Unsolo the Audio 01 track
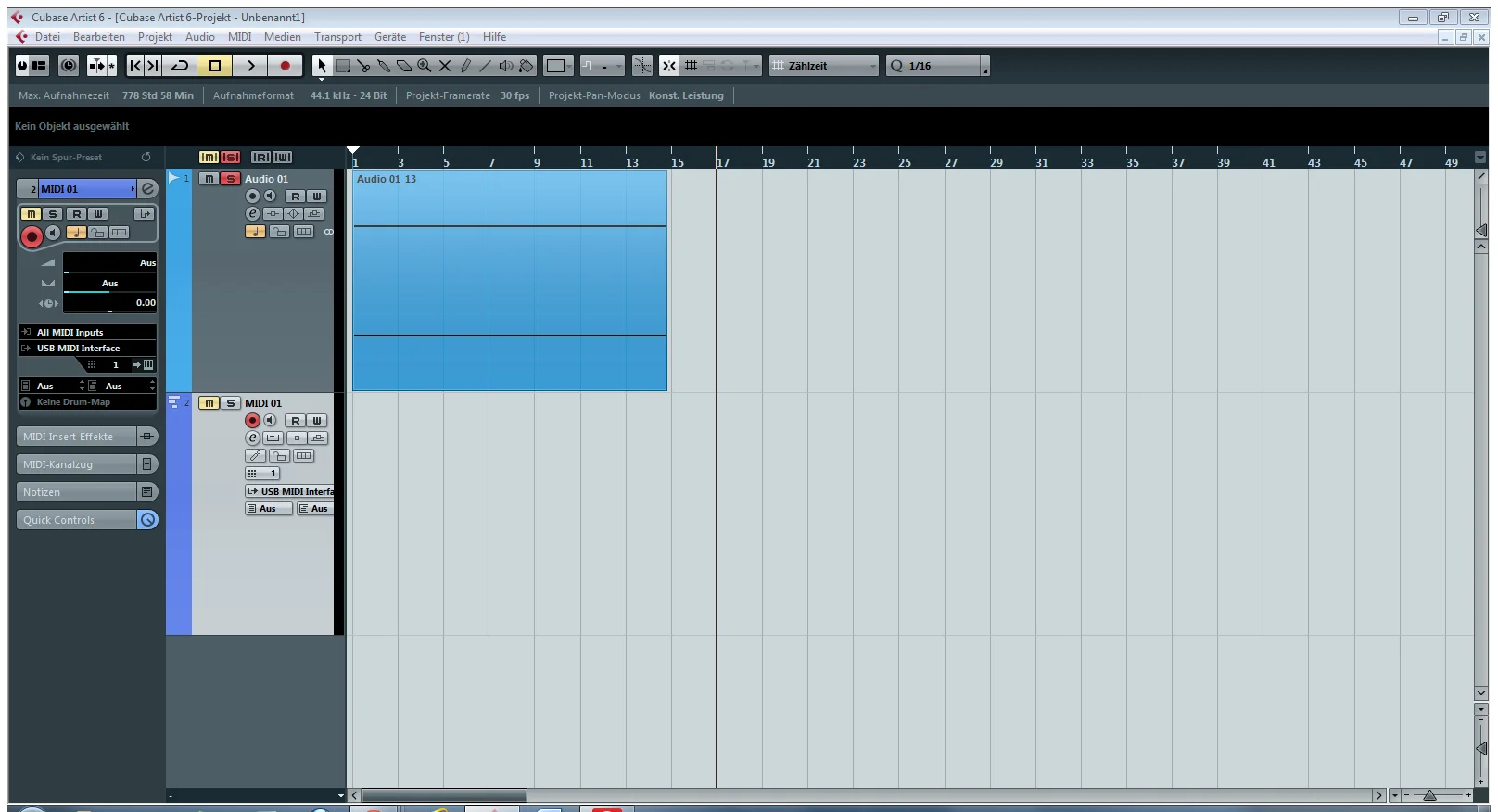The image size is (1498, 812). coord(230,179)
